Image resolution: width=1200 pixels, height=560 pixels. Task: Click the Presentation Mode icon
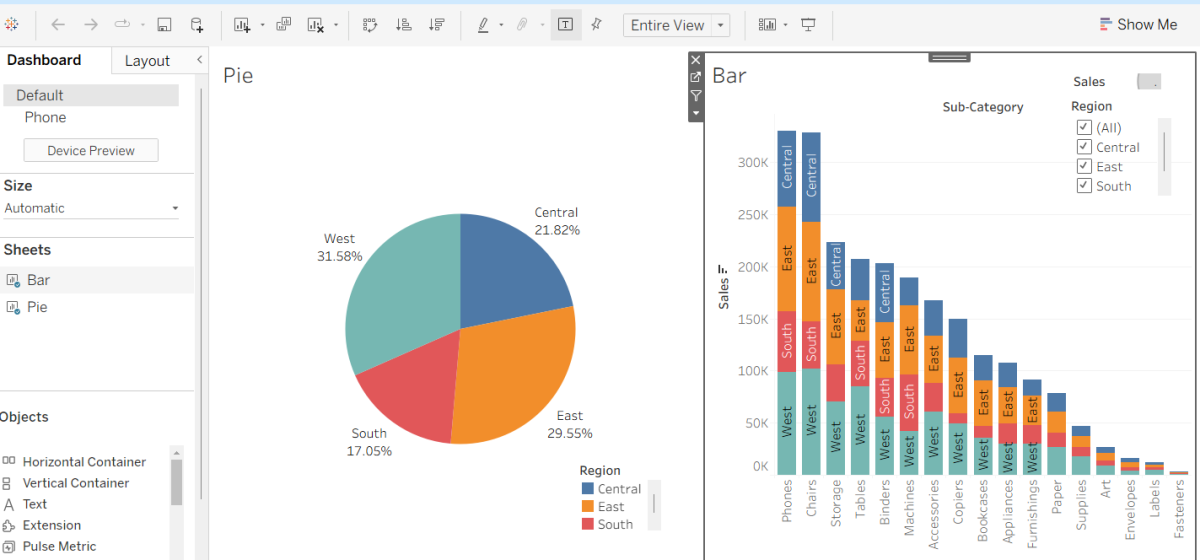click(808, 25)
